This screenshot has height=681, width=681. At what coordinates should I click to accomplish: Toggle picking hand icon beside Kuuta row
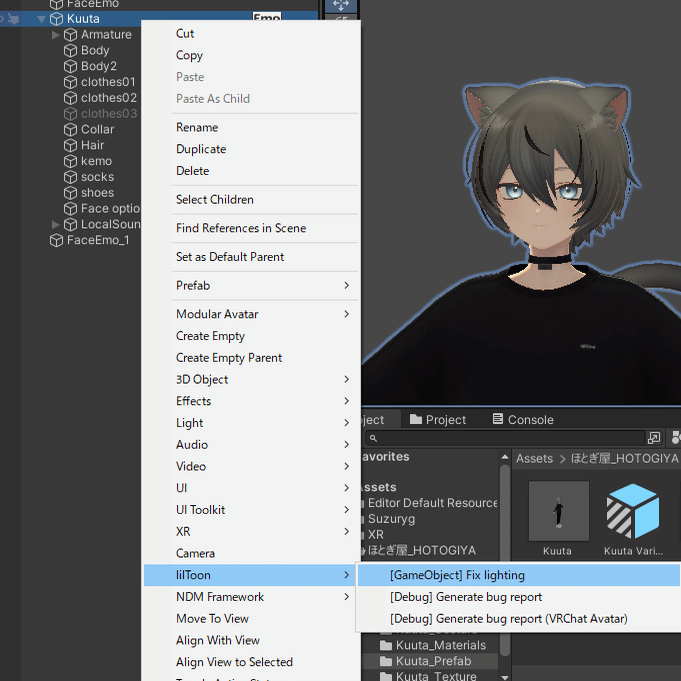point(13,19)
